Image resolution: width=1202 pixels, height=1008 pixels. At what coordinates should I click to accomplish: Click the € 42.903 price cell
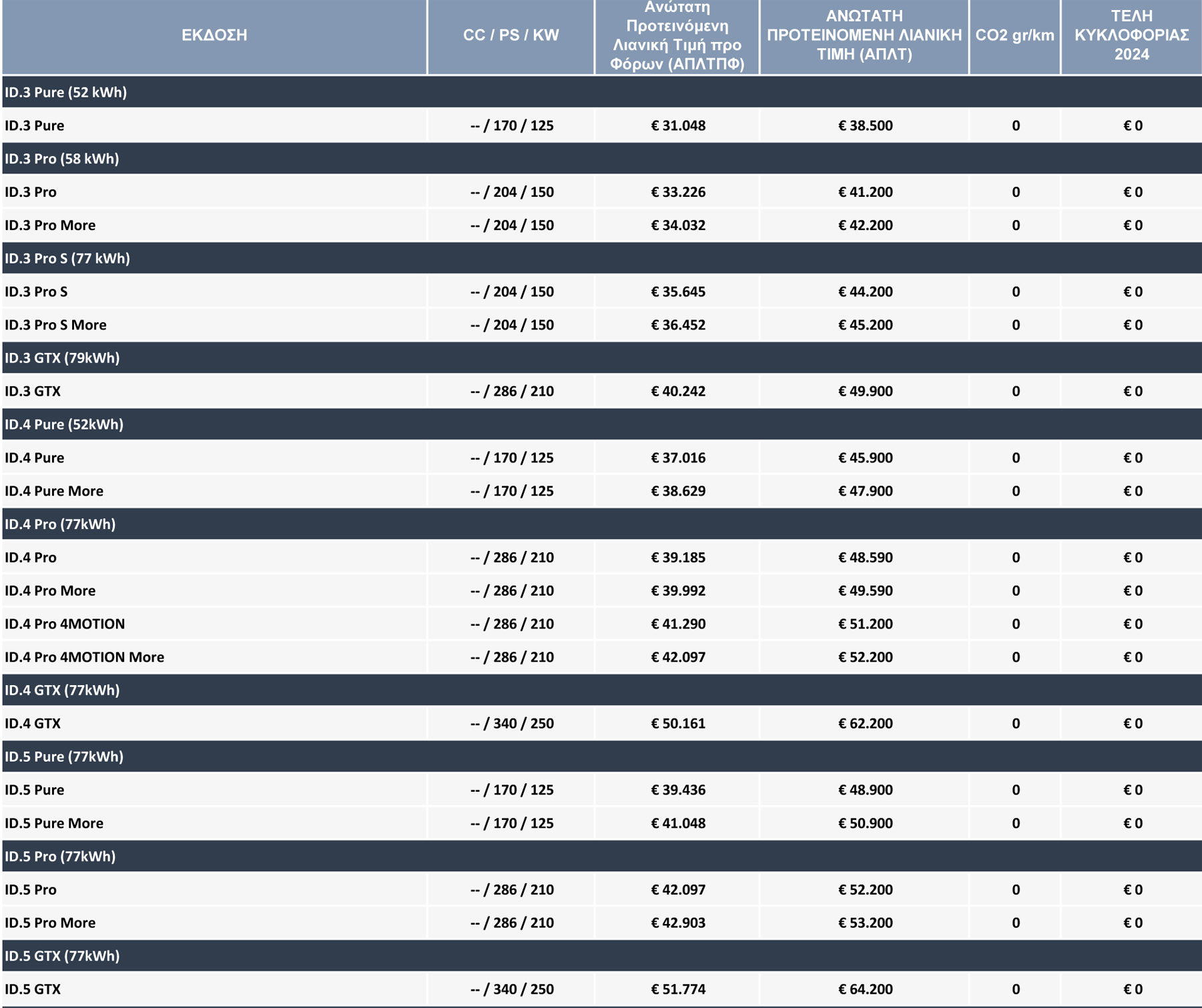pos(678,923)
